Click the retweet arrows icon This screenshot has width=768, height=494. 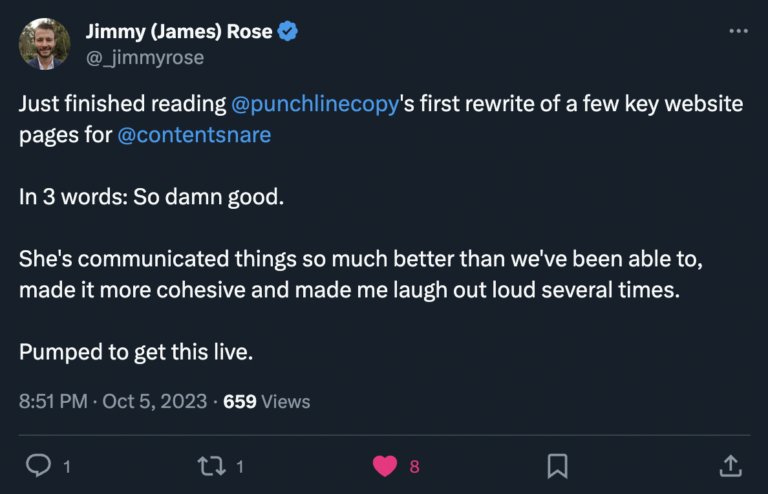pyautogui.click(x=211, y=465)
